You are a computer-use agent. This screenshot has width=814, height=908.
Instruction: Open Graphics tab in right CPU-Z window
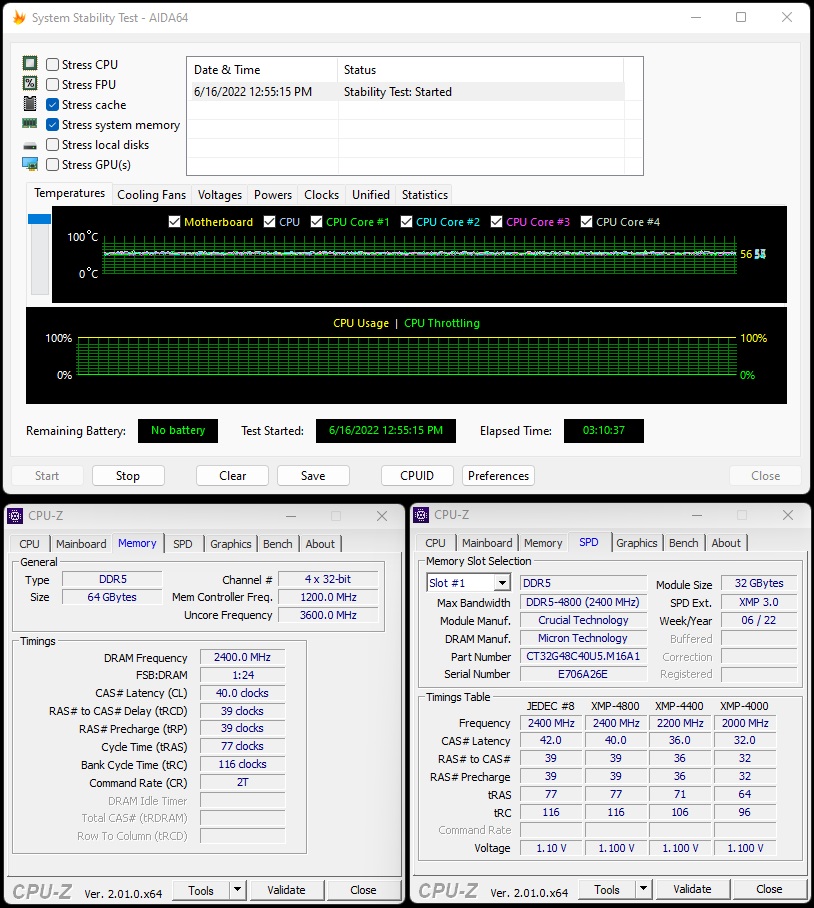636,543
